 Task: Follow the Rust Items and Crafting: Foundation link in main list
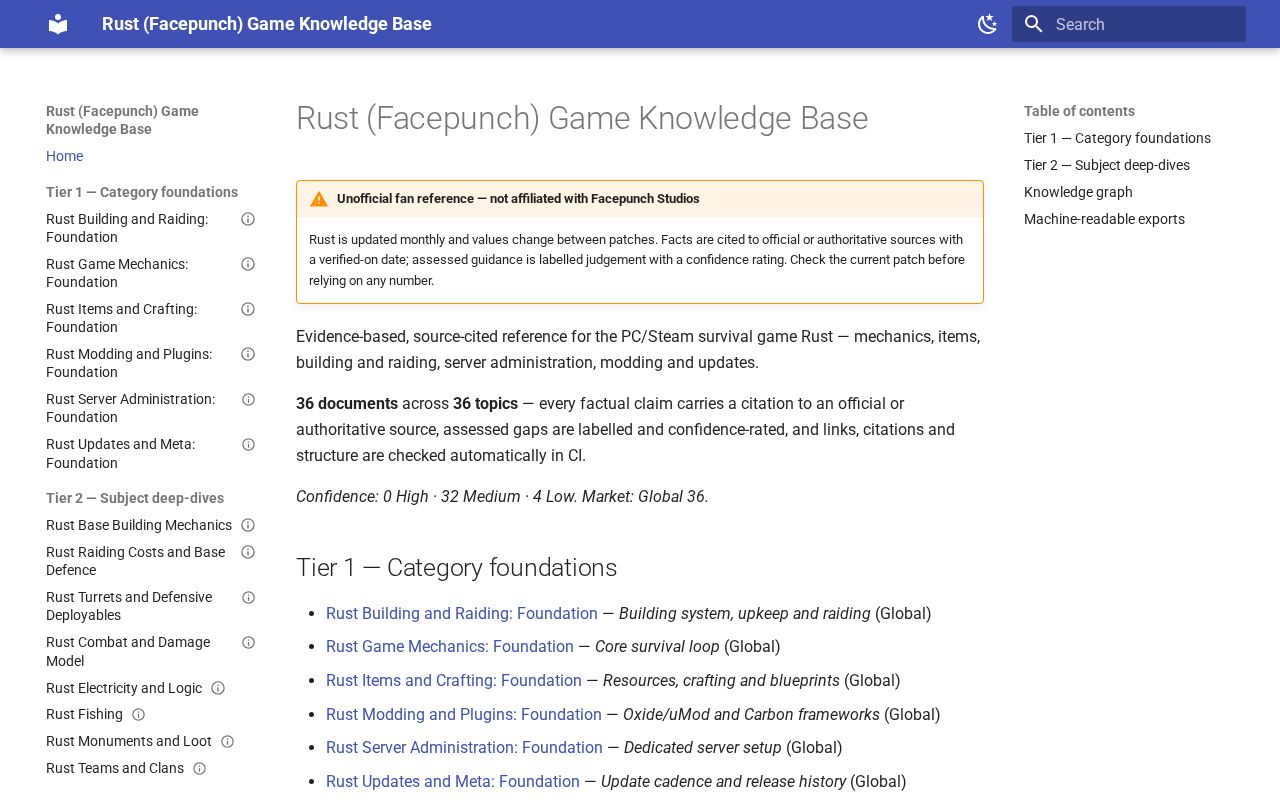pos(454,680)
